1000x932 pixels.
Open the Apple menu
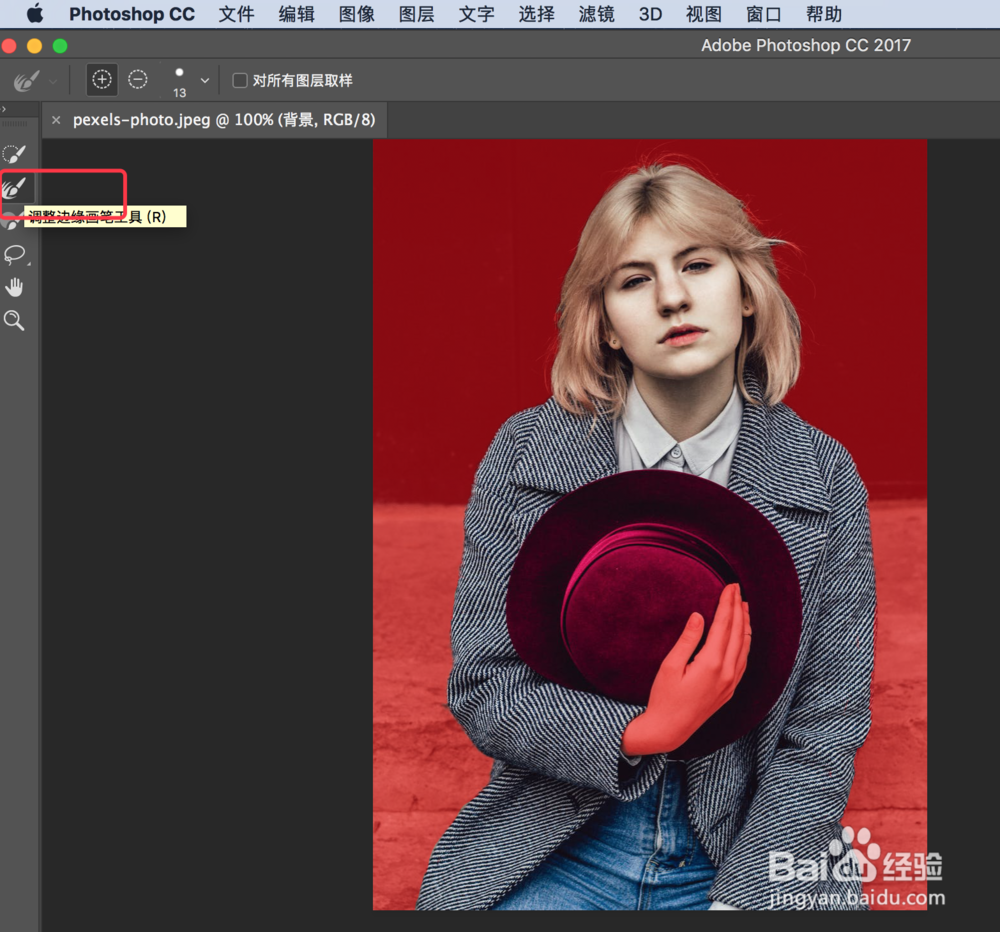pos(35,13)
